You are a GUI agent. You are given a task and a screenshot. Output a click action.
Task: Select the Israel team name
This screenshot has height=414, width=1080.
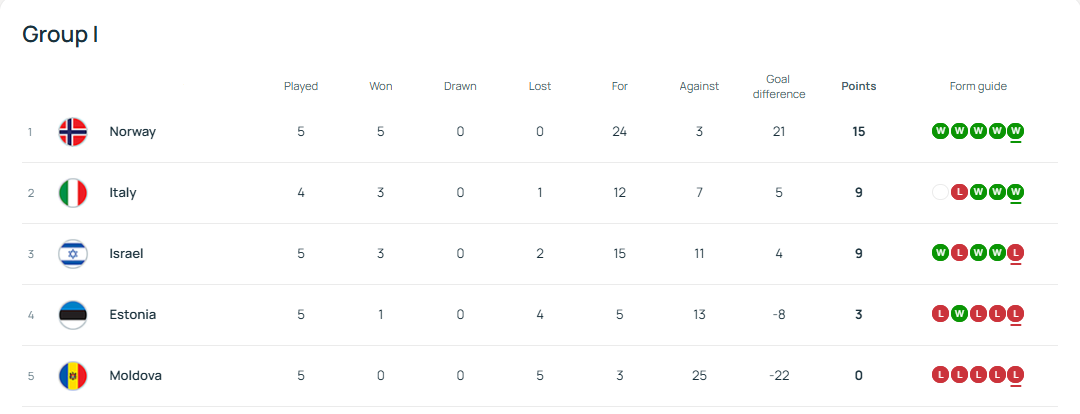coord(126,254)
